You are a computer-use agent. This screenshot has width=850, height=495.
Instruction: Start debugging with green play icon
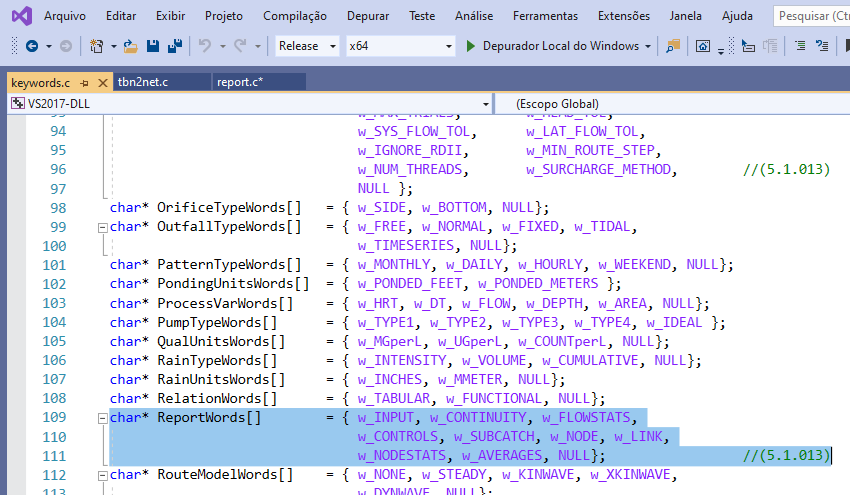tap(471, 46)
